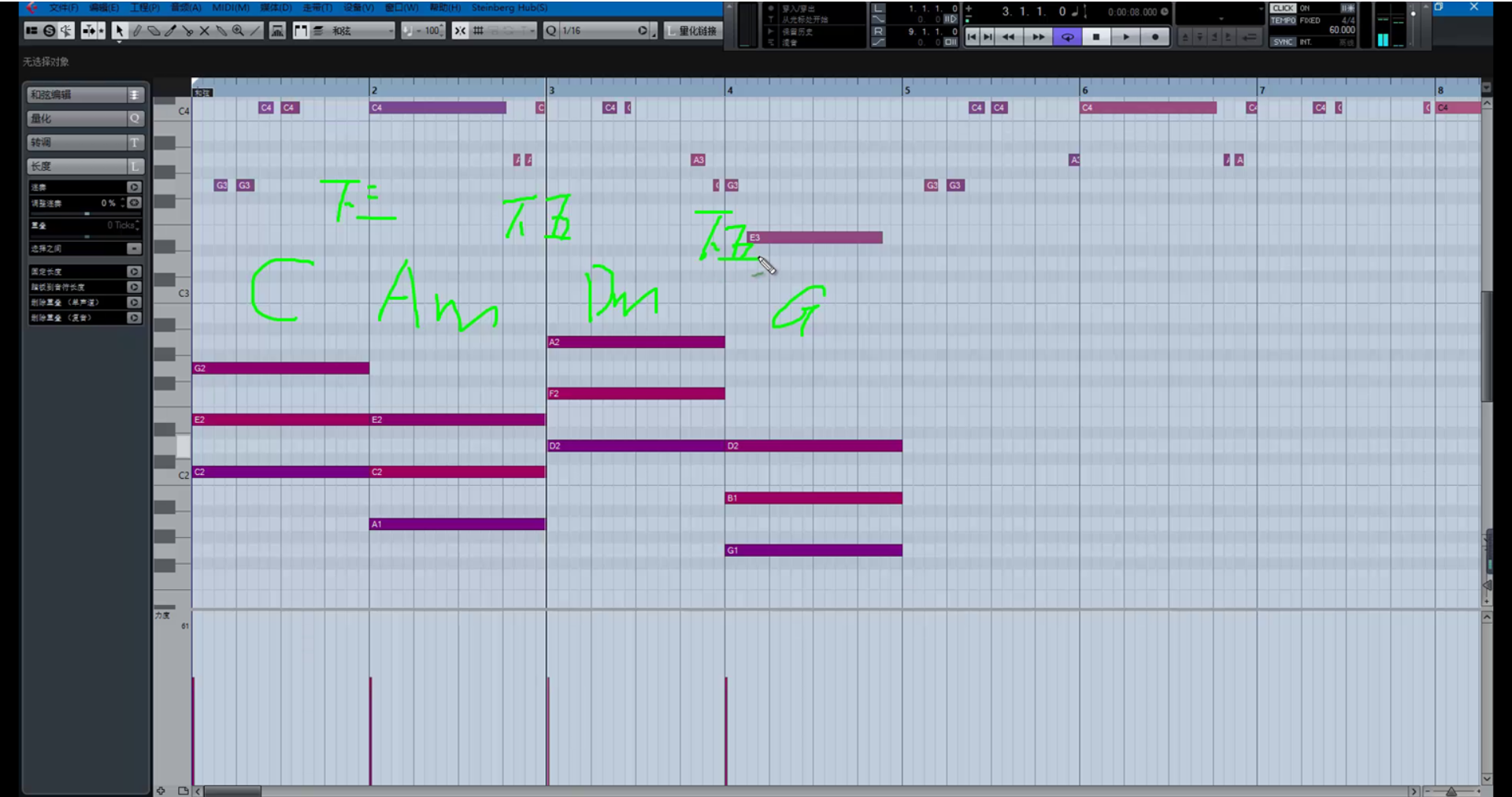The image size is (1512, 797).
Task: Toggle the TEMPO track button
Action: 1283,20
